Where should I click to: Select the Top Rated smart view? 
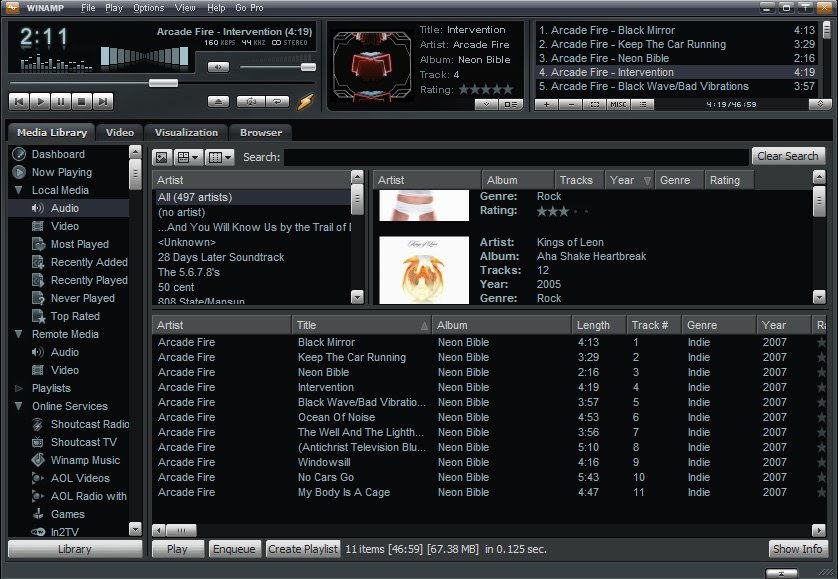tap(76, 315)
